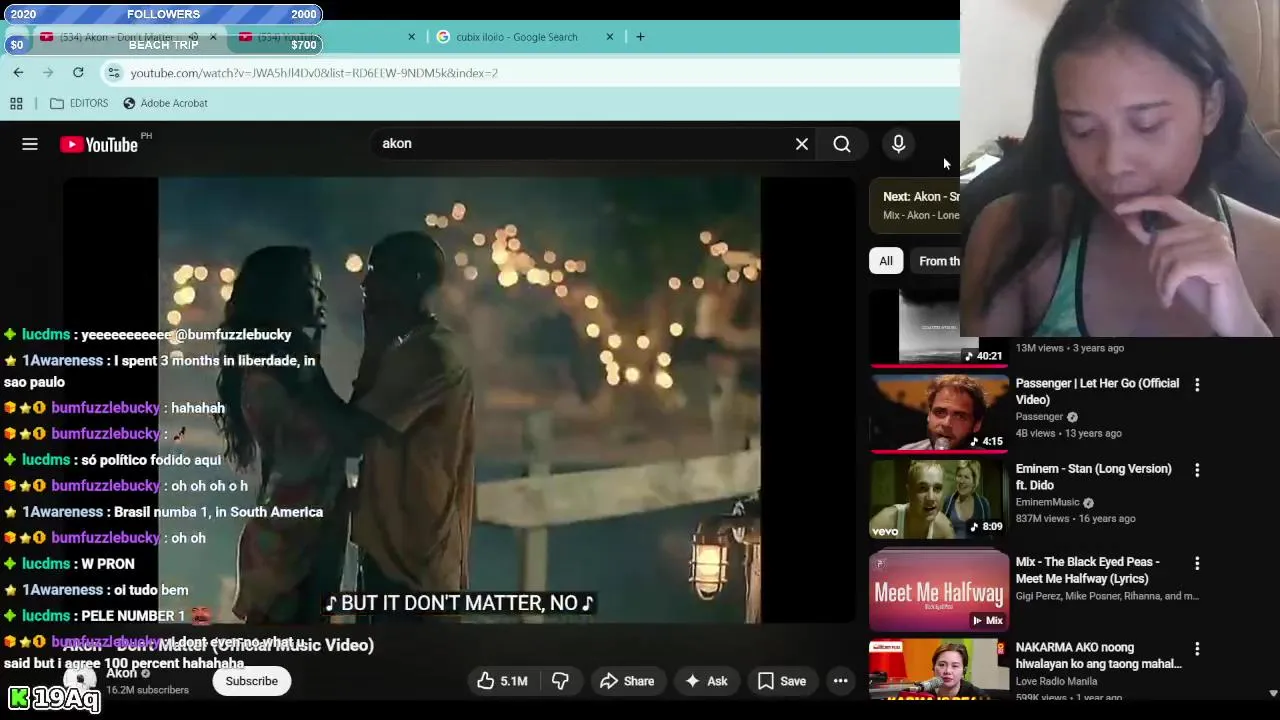The height and width of the screenshot is (720, 1280).
Task: Click '837M views • 16 years ago' text
Action: (1076, 518)
